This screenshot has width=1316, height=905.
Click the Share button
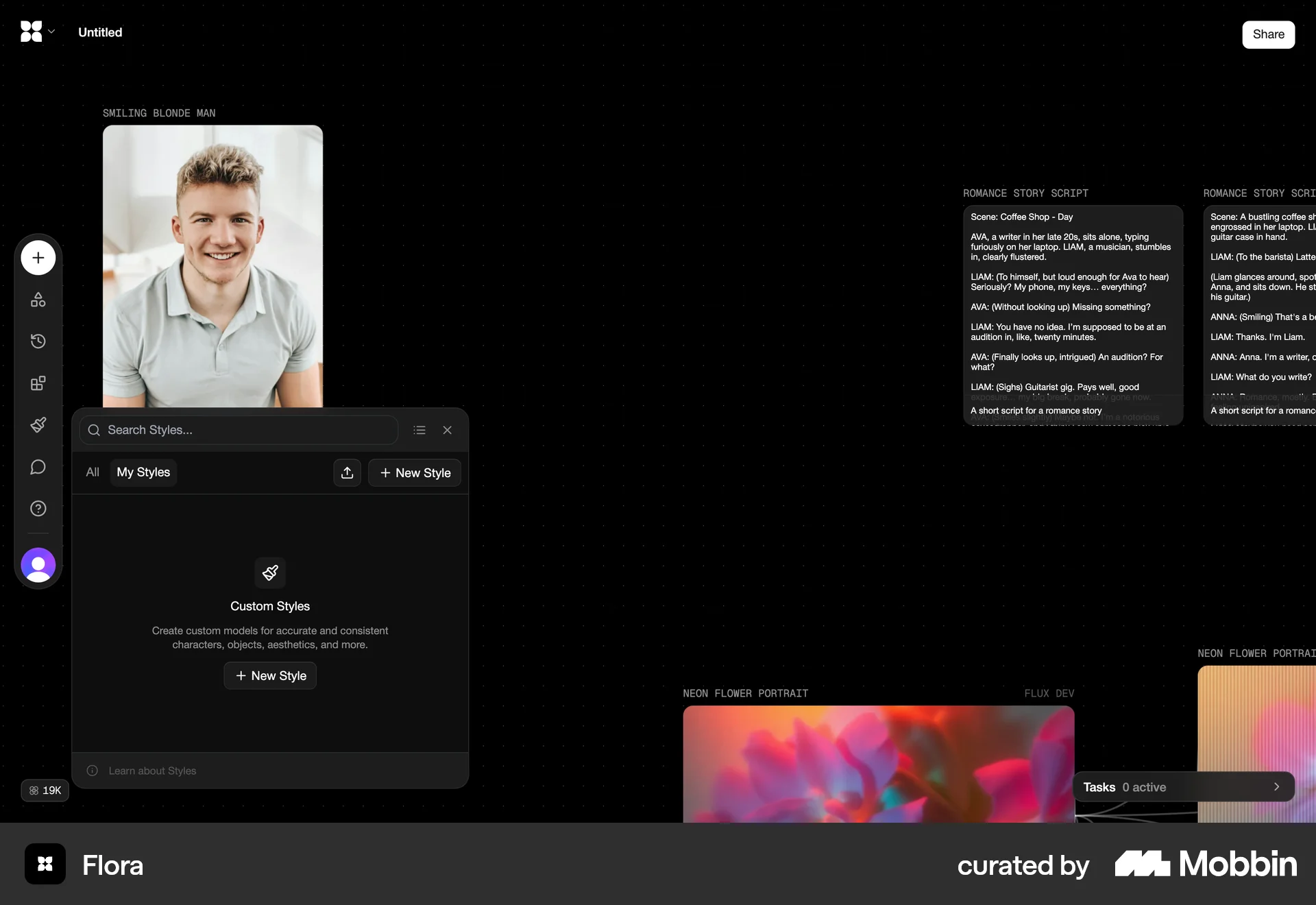click(x=1269, y=34)
